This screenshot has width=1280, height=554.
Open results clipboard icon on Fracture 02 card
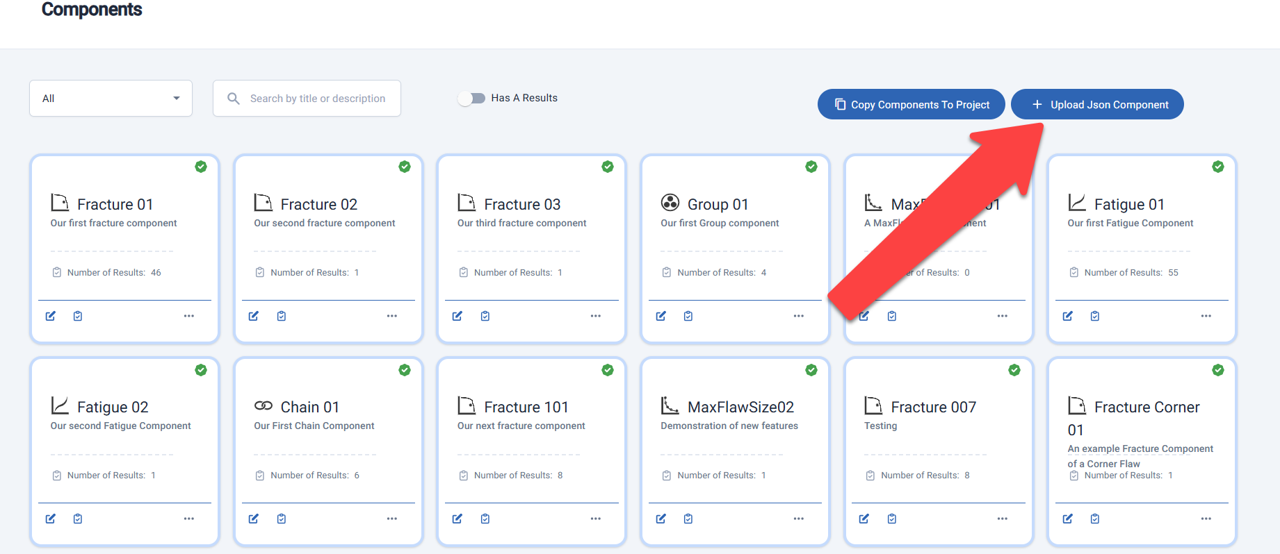[x=281, y=316]
